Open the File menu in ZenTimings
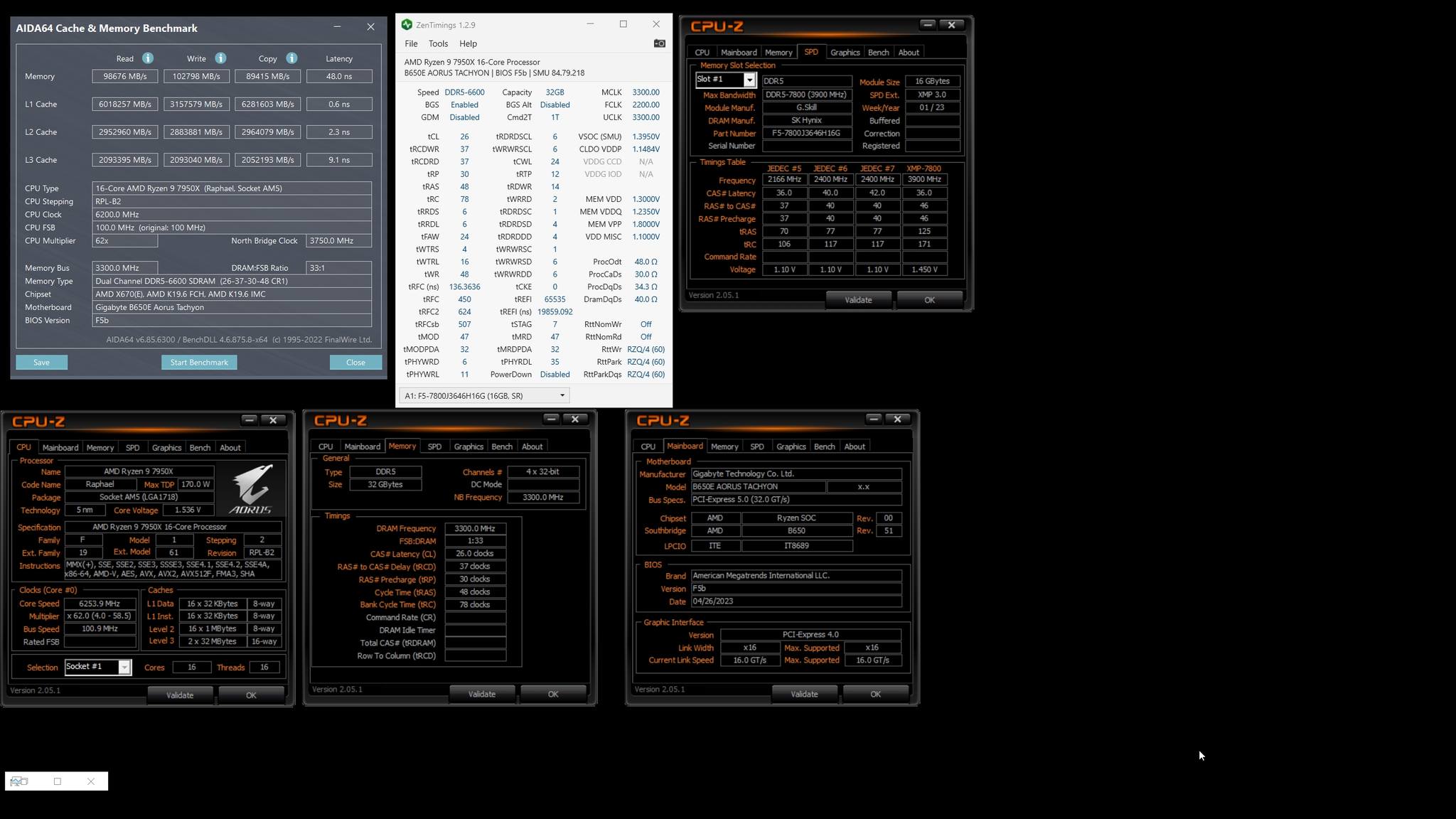The height and width of the screenshot is (819, 1456). [x=411, y=43]
